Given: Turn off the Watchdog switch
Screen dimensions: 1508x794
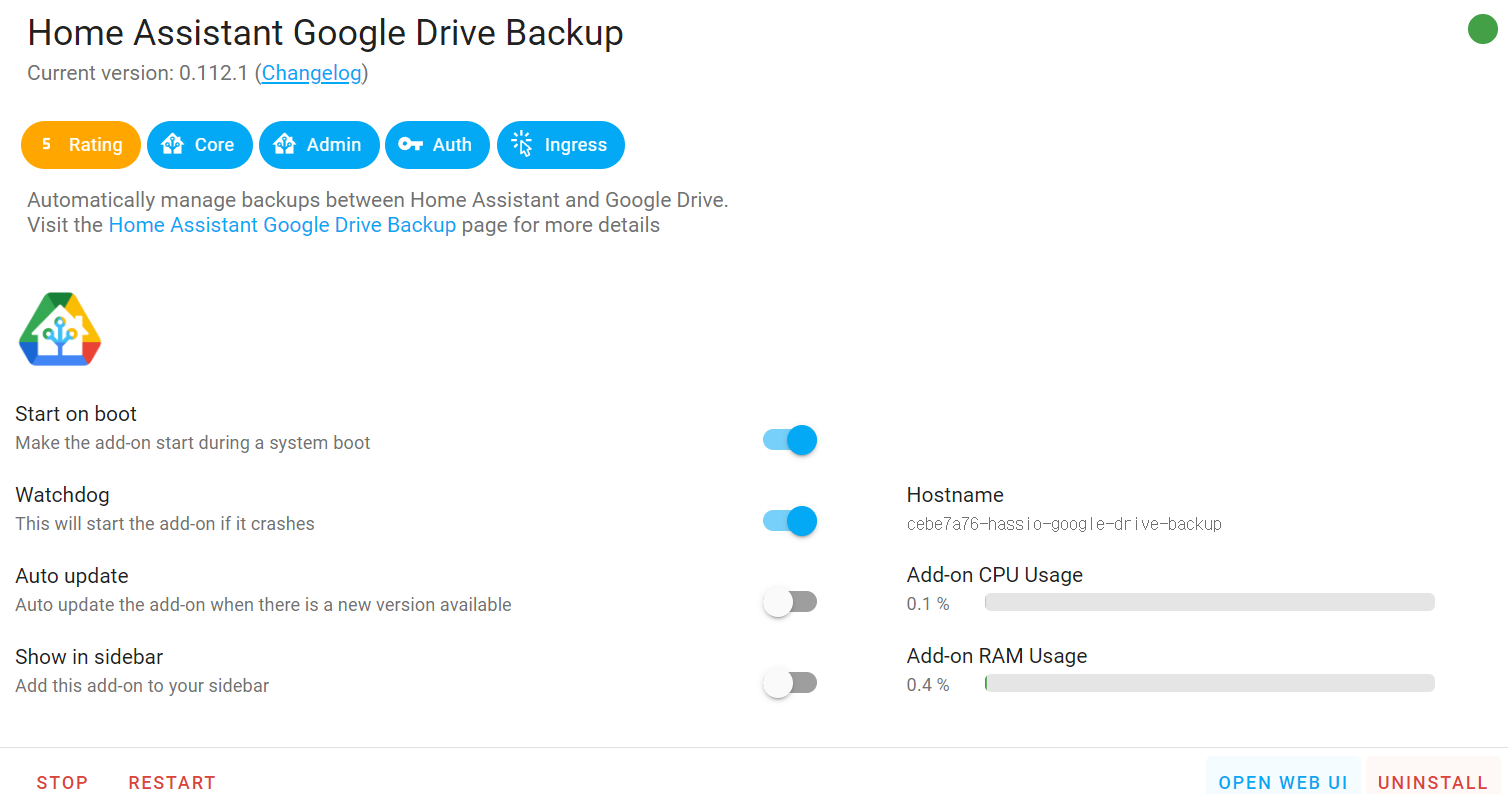Looking at the screenshot, I should (x=790, y=521).
